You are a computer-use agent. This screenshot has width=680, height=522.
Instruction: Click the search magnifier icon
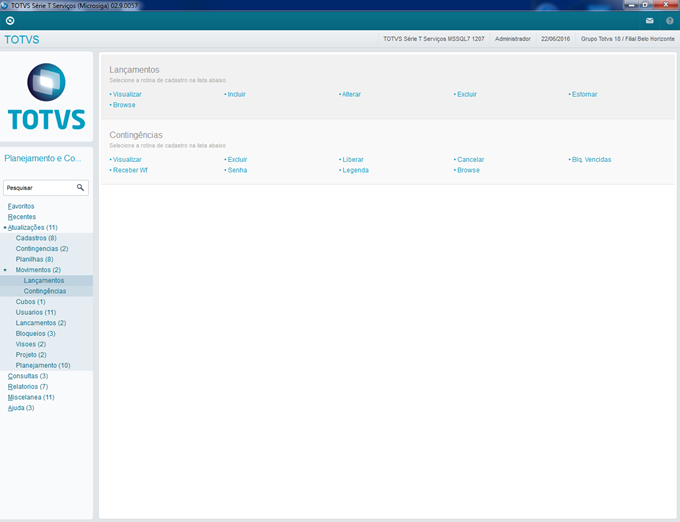pyautogui.click(x=80, y=187)
